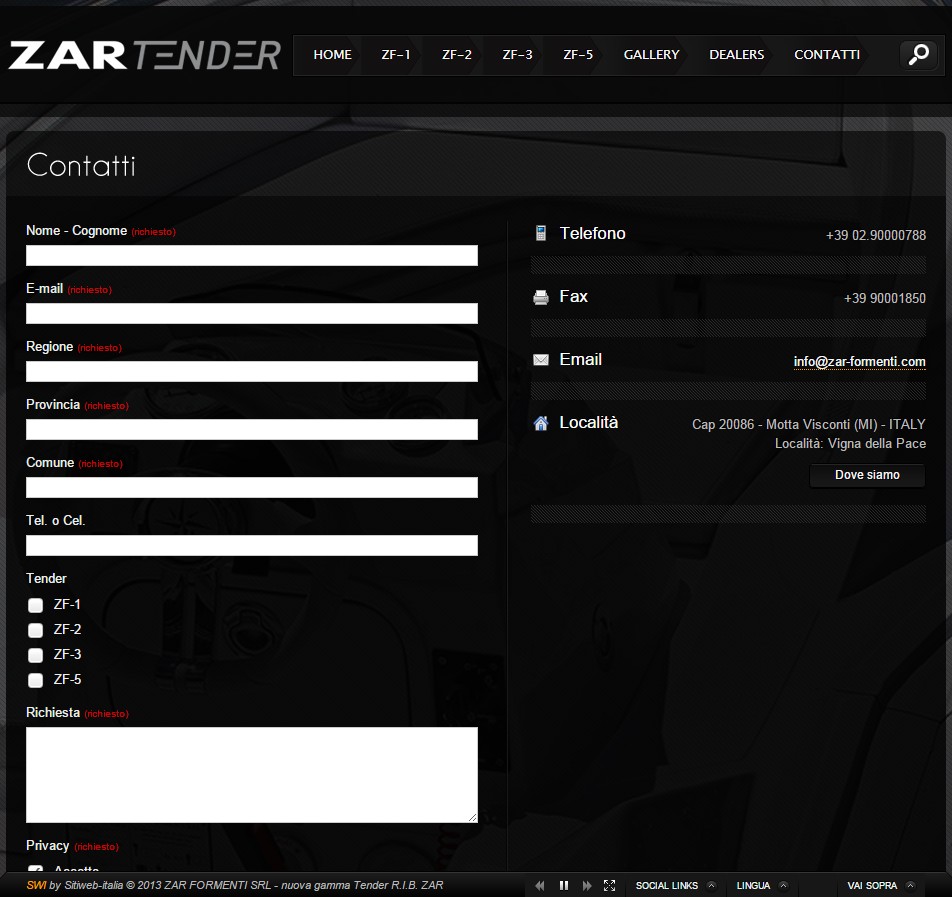Skip to next slideshow background
Screen dimensions: 952x897
point(586,885)
